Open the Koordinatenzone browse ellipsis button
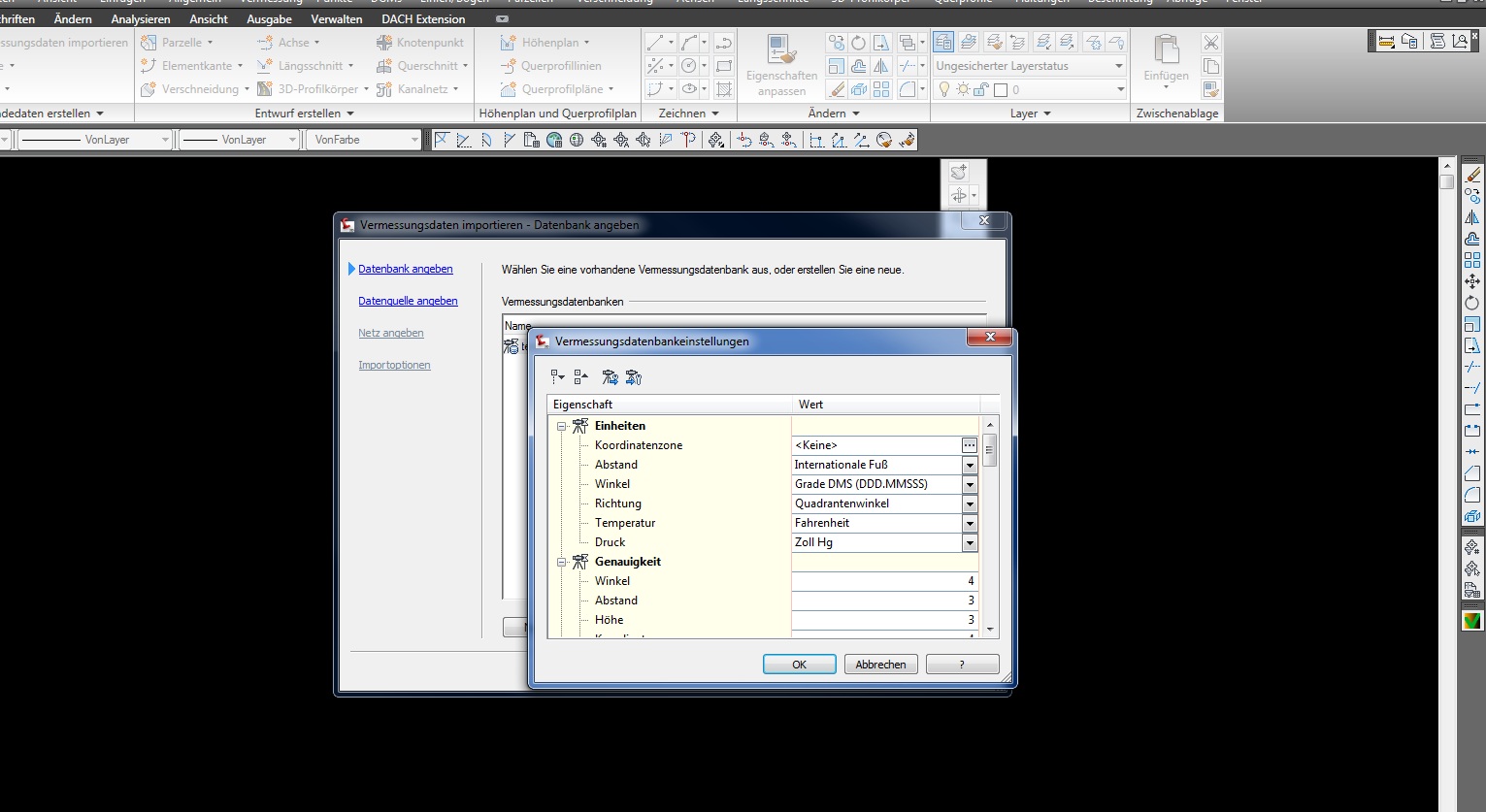This screenshot has height=812, width=1486. pyautogui.click(x=969, y=445)
